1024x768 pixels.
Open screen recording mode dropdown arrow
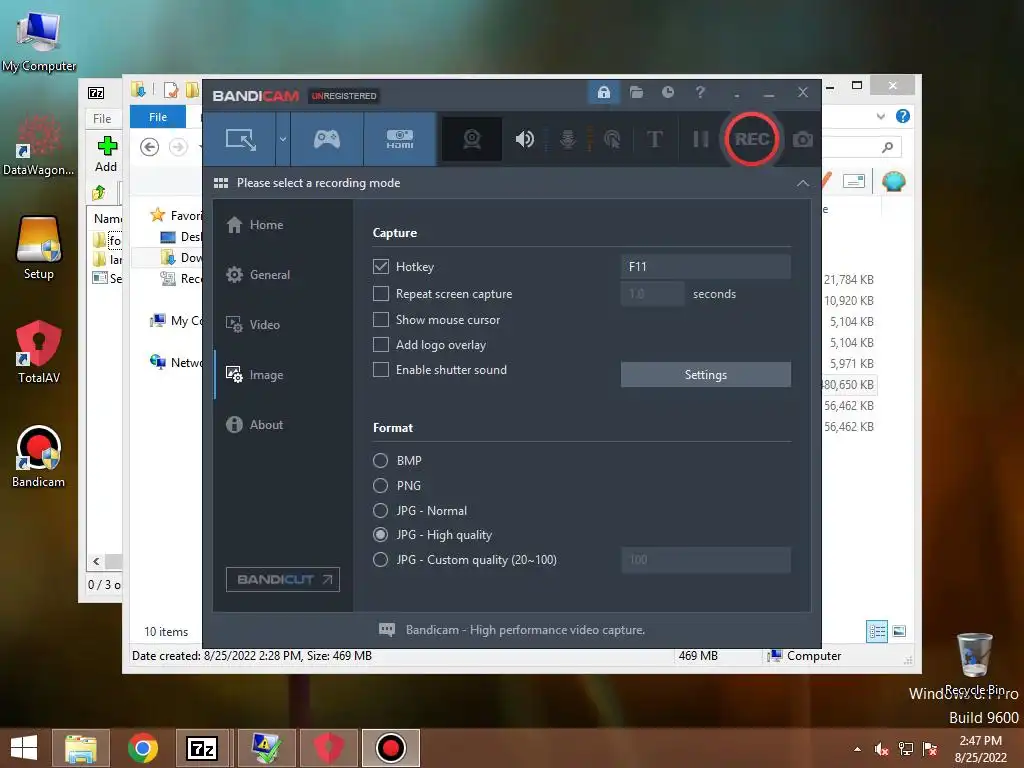click(x=283, y=139)
